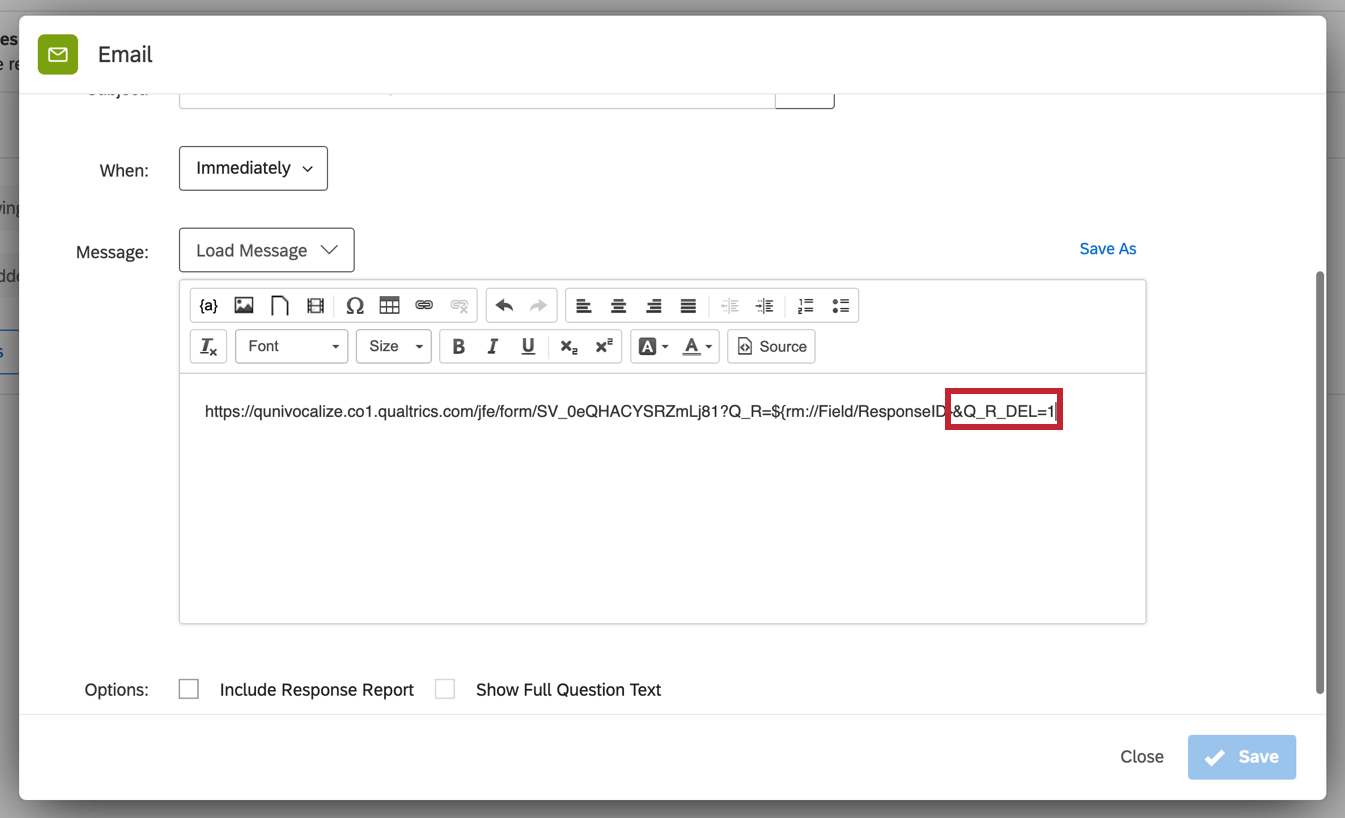This screenshot has width=1345, height=818.
Task: Toggle underline formatting
Action: point(527,346)
